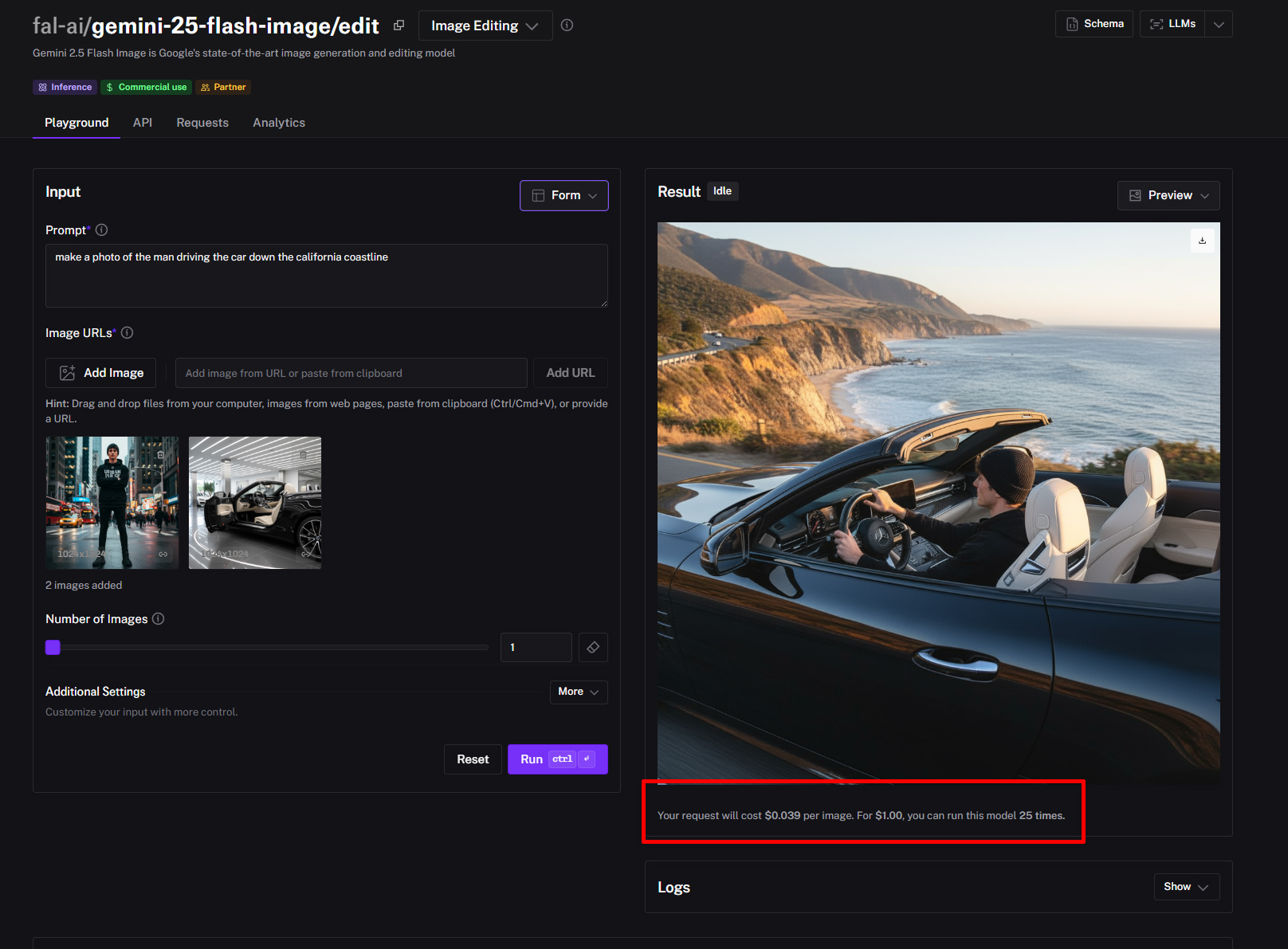Download the result image
Image resolution: width=1288 pixels, height=949 pixels.
click(x=1202, y=241)
